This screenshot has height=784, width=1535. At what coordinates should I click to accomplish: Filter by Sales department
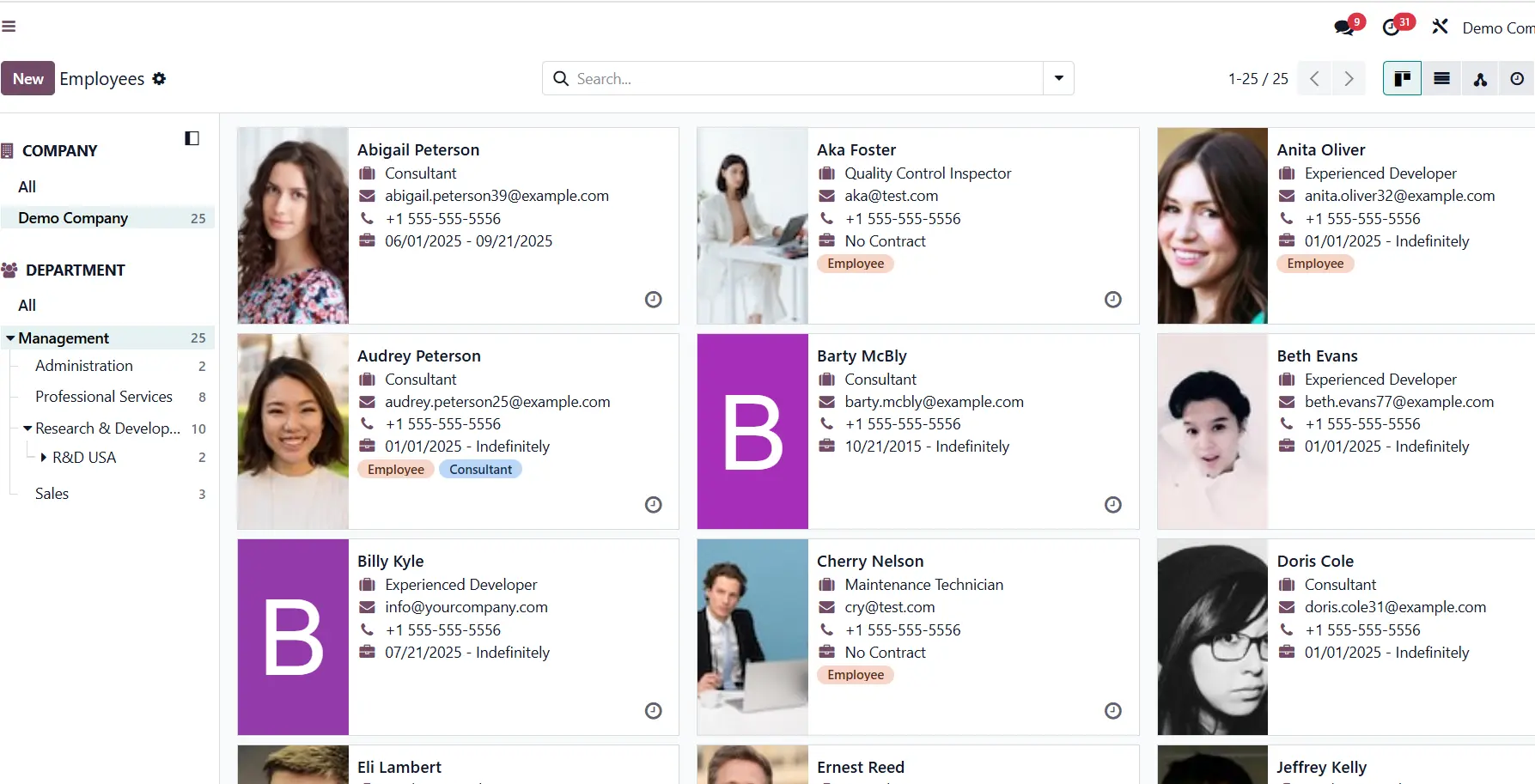point(52,494)
